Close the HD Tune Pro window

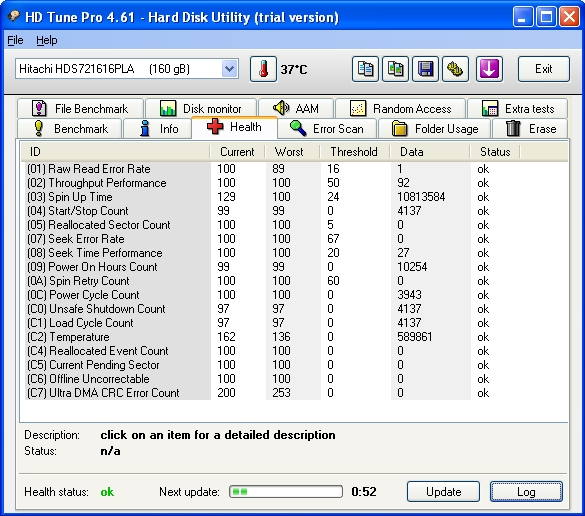[569, 17]
